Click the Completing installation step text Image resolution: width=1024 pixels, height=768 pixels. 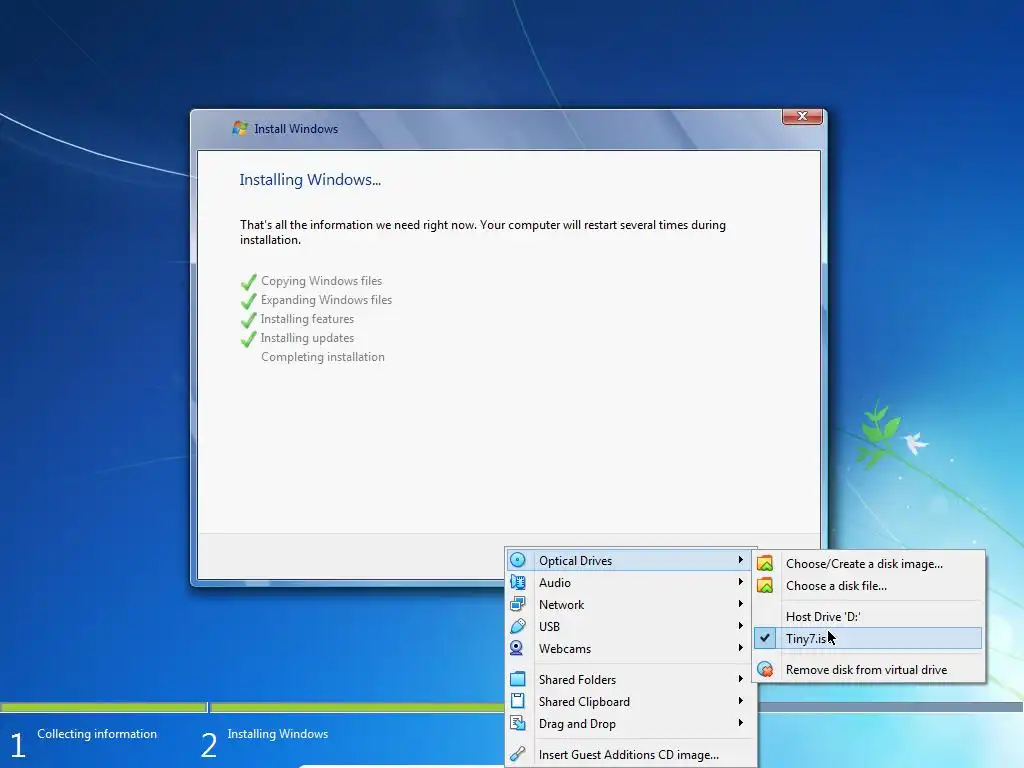(323, 357)
